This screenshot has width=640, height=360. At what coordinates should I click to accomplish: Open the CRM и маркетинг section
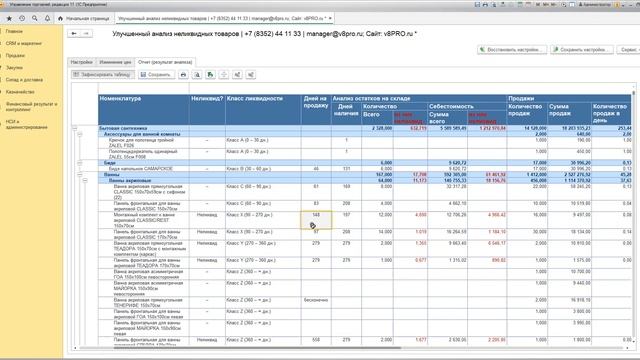tap(24, 43)
